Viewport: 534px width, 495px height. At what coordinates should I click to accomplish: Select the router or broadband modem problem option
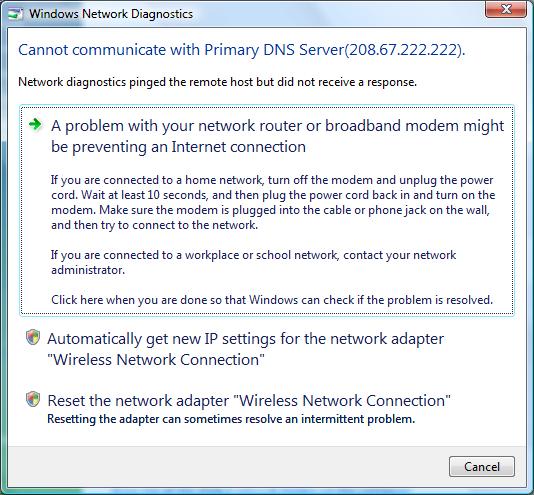[x=267, y=210]
